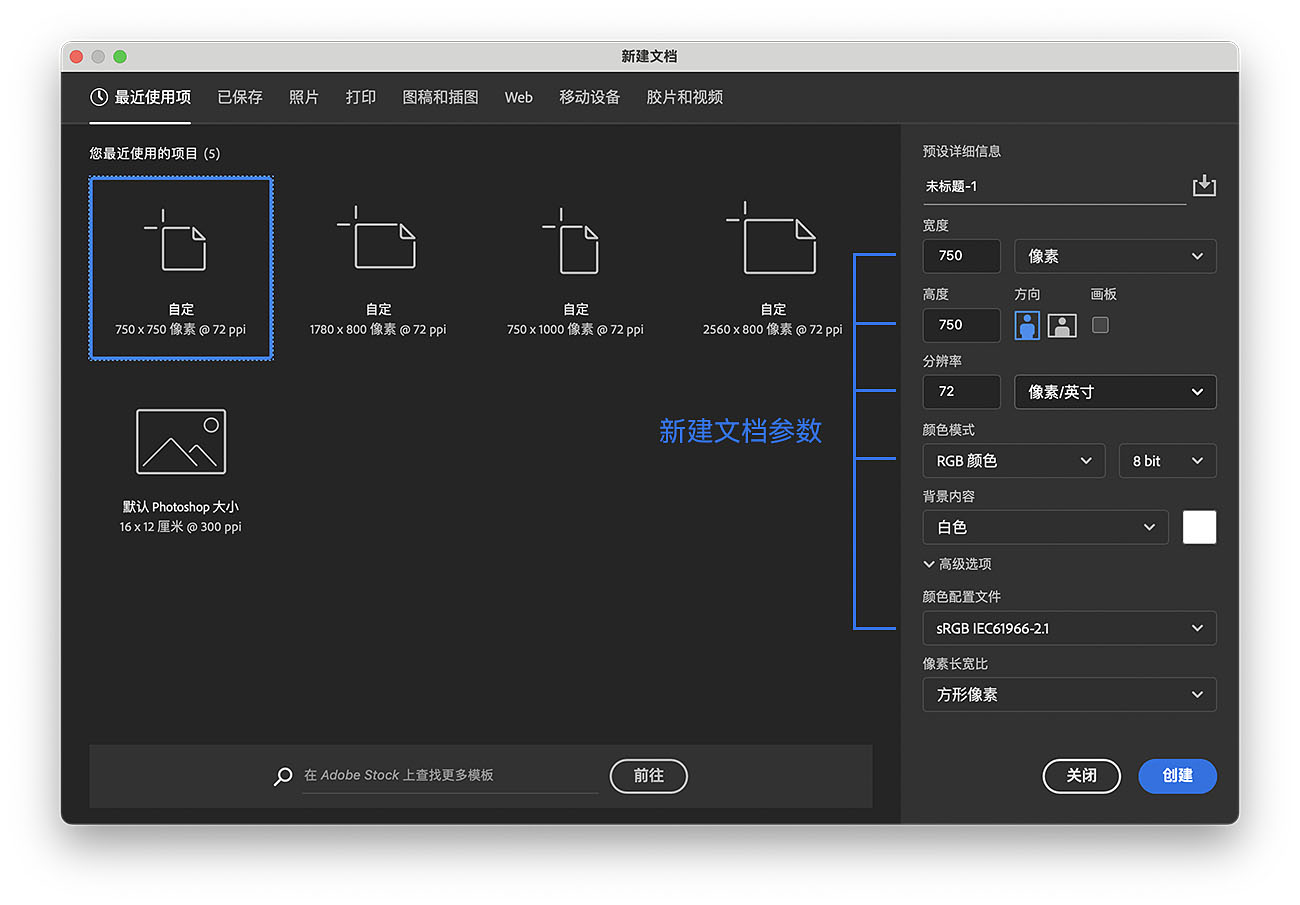Image resolution: width=1300 pixels, height=905 pixels.
Task: Open the 默认 Photoshop 大小 preset
Action: (x=180, y=440)
